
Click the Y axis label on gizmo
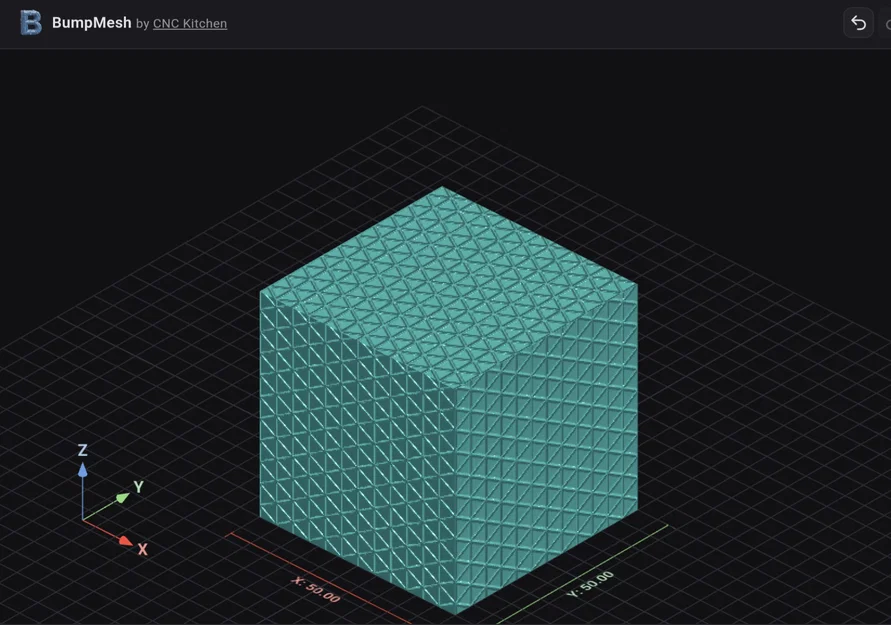139,487
